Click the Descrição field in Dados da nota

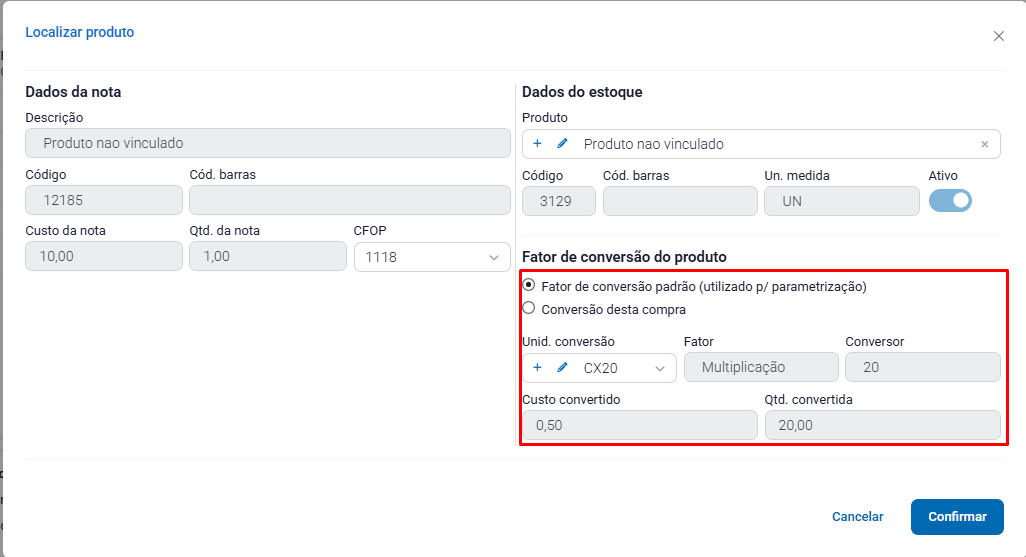point(268,143)
